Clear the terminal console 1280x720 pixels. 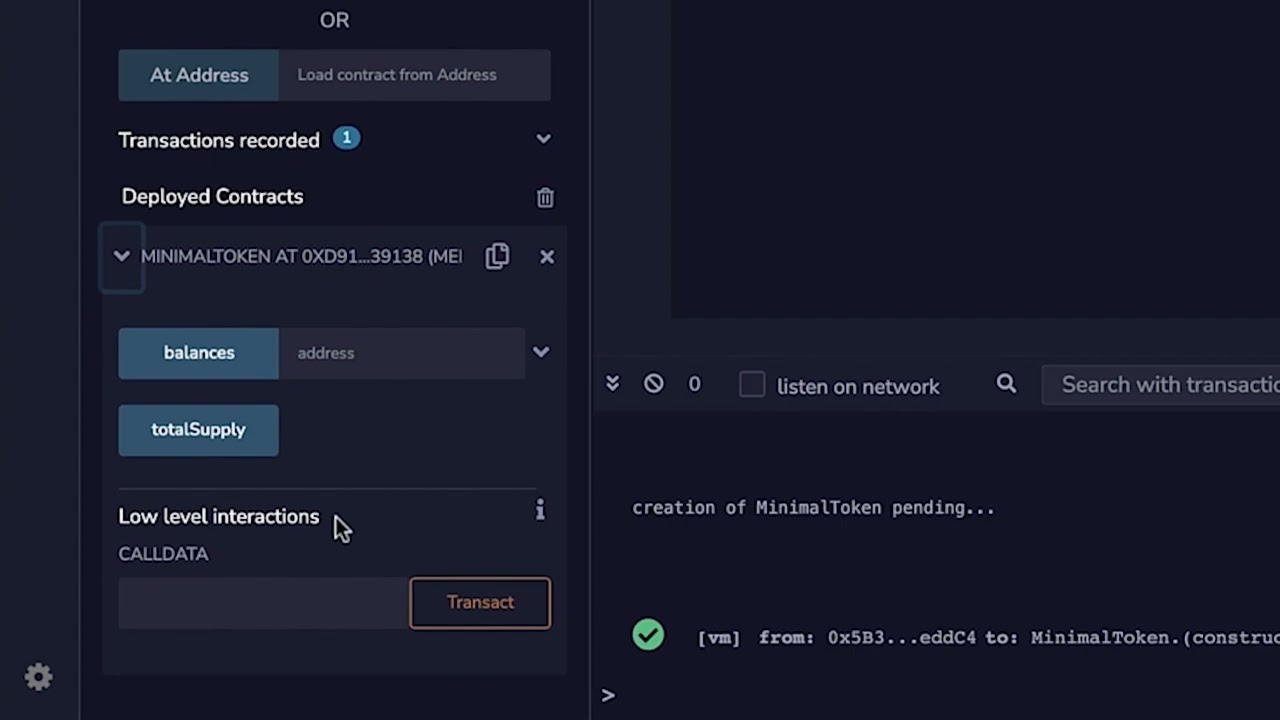[x=653, y=384]
